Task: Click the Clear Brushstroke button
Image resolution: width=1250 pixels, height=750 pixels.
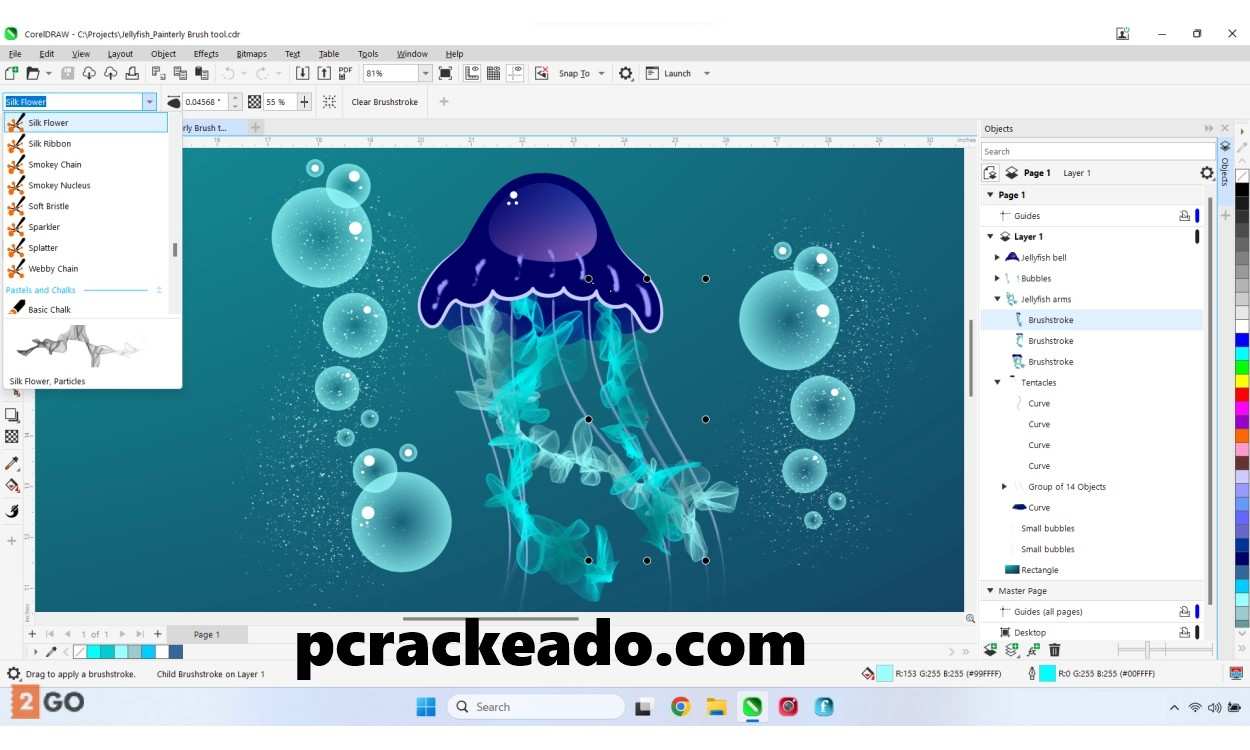Action: coord(384,102)
